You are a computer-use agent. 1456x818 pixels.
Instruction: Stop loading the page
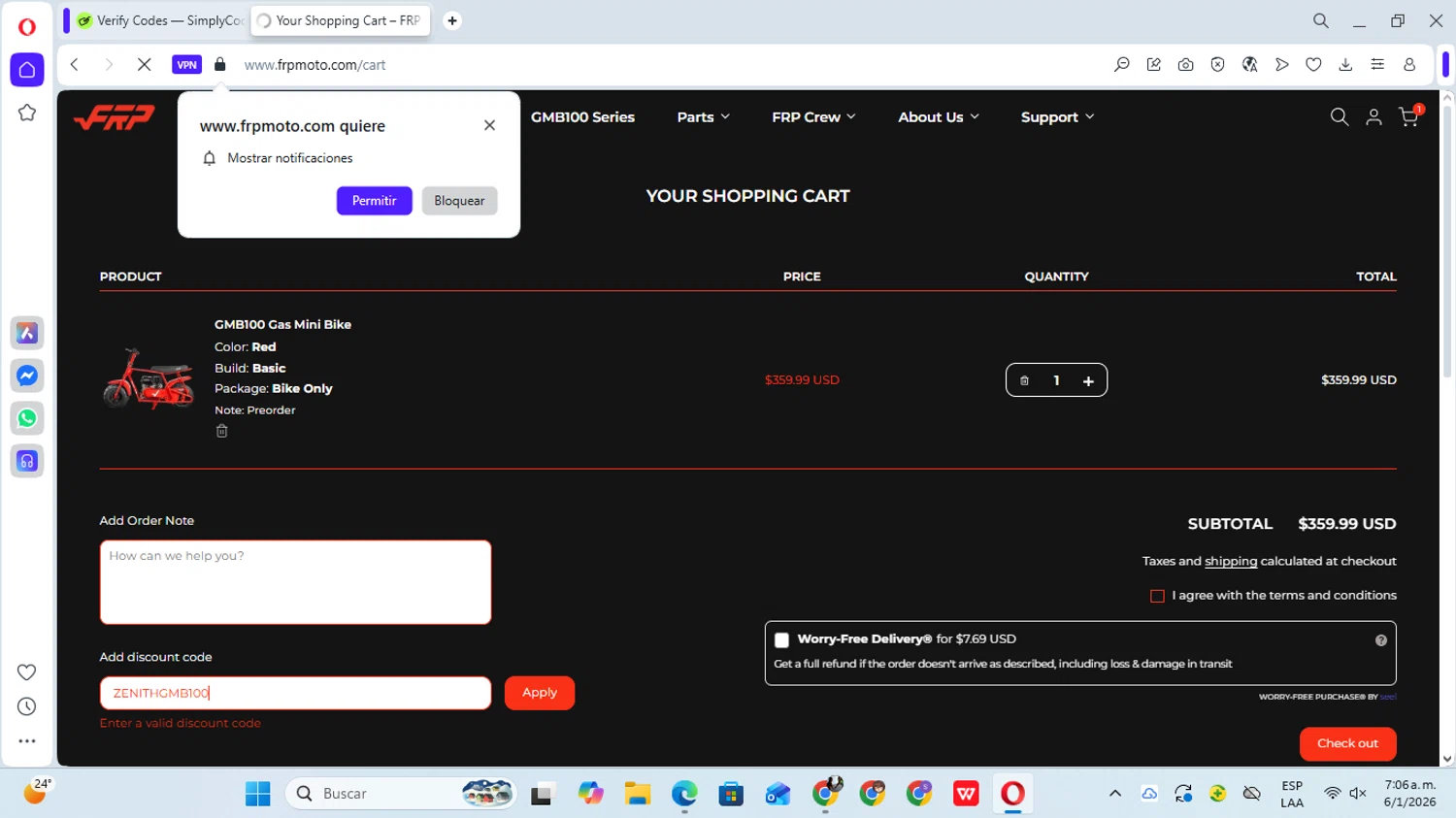tap(144, 65)
